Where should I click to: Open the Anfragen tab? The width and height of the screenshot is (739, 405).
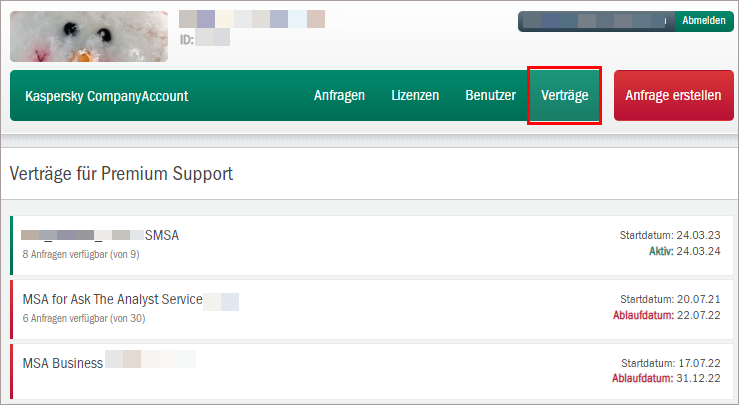(339, 96)
